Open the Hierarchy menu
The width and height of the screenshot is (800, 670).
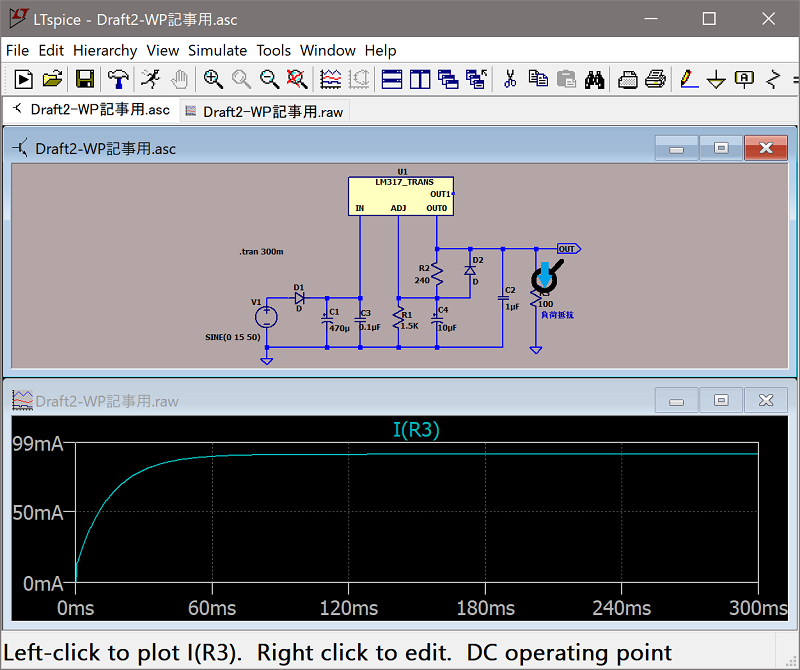[x=105, y=51]
